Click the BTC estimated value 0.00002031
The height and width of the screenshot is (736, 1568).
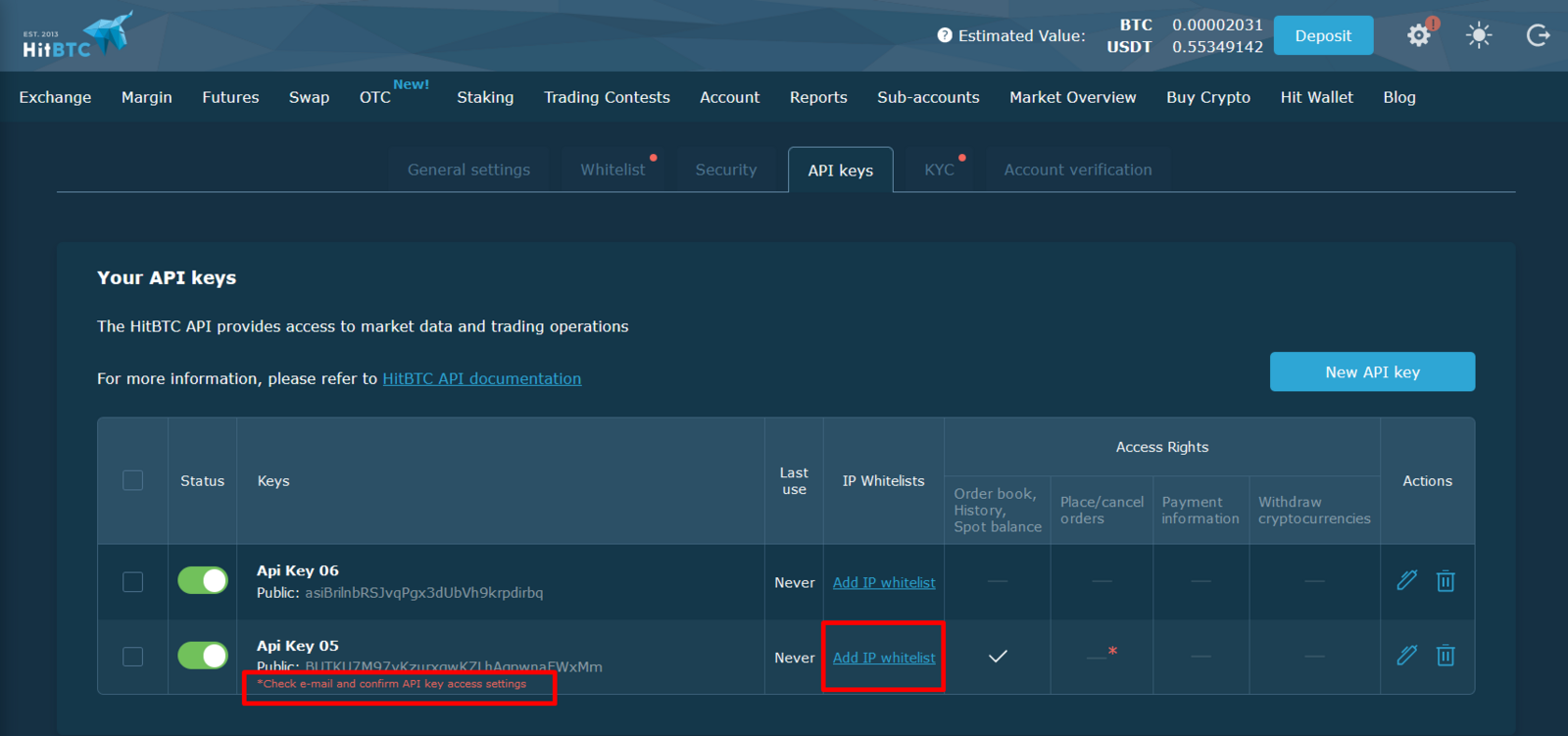[x=1217, y=25]
